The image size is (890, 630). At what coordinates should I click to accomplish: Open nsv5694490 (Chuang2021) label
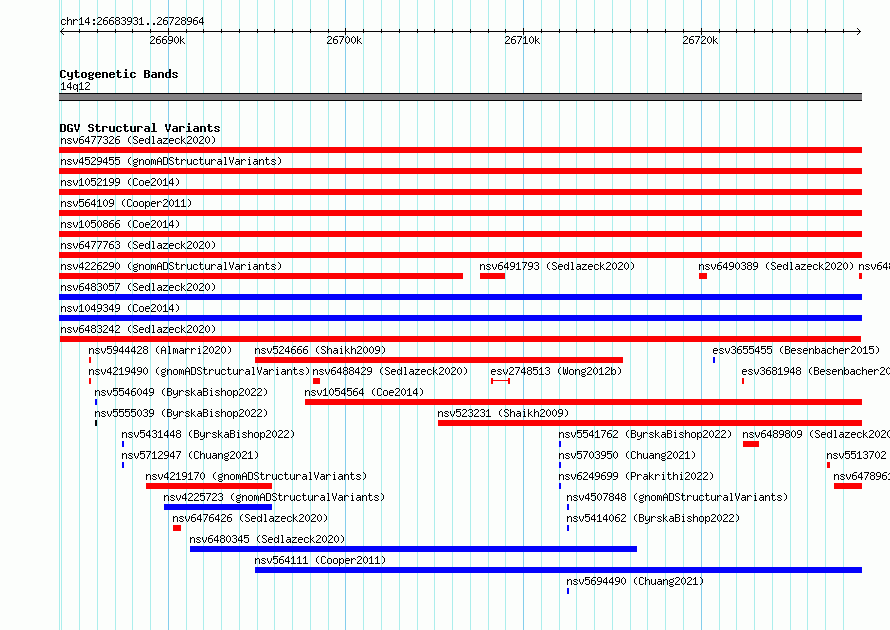(x=635, y=581)
